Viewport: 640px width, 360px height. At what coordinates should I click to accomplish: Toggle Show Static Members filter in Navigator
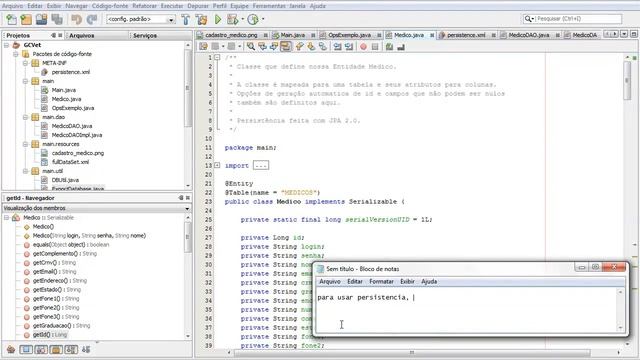click(x=41, y=349)
